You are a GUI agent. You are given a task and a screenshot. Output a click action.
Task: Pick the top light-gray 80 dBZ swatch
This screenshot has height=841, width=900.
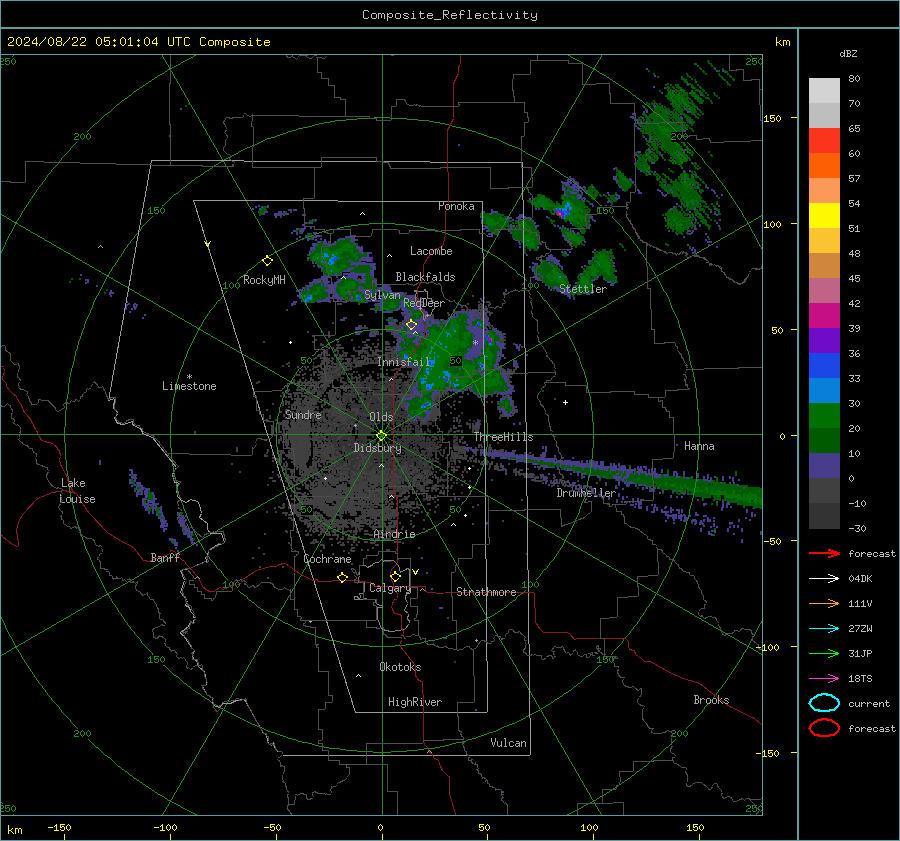point(824,91)
